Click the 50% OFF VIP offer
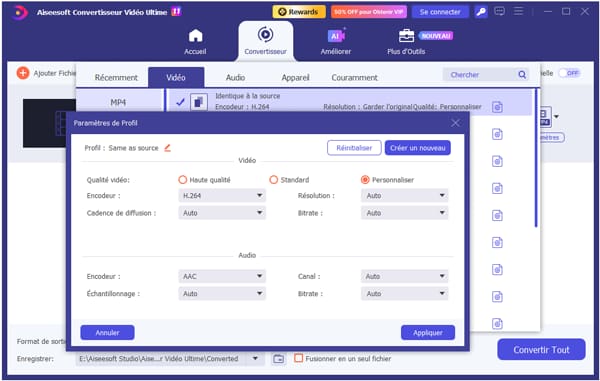The image size is (600, 381). (369, 12)
